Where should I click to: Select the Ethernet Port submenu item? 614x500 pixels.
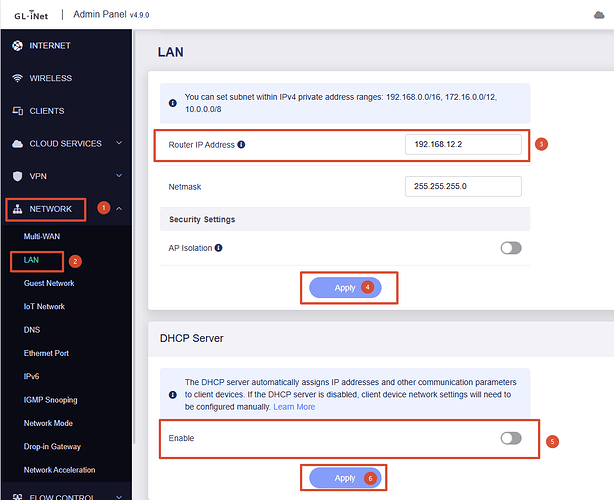(46, 353)
